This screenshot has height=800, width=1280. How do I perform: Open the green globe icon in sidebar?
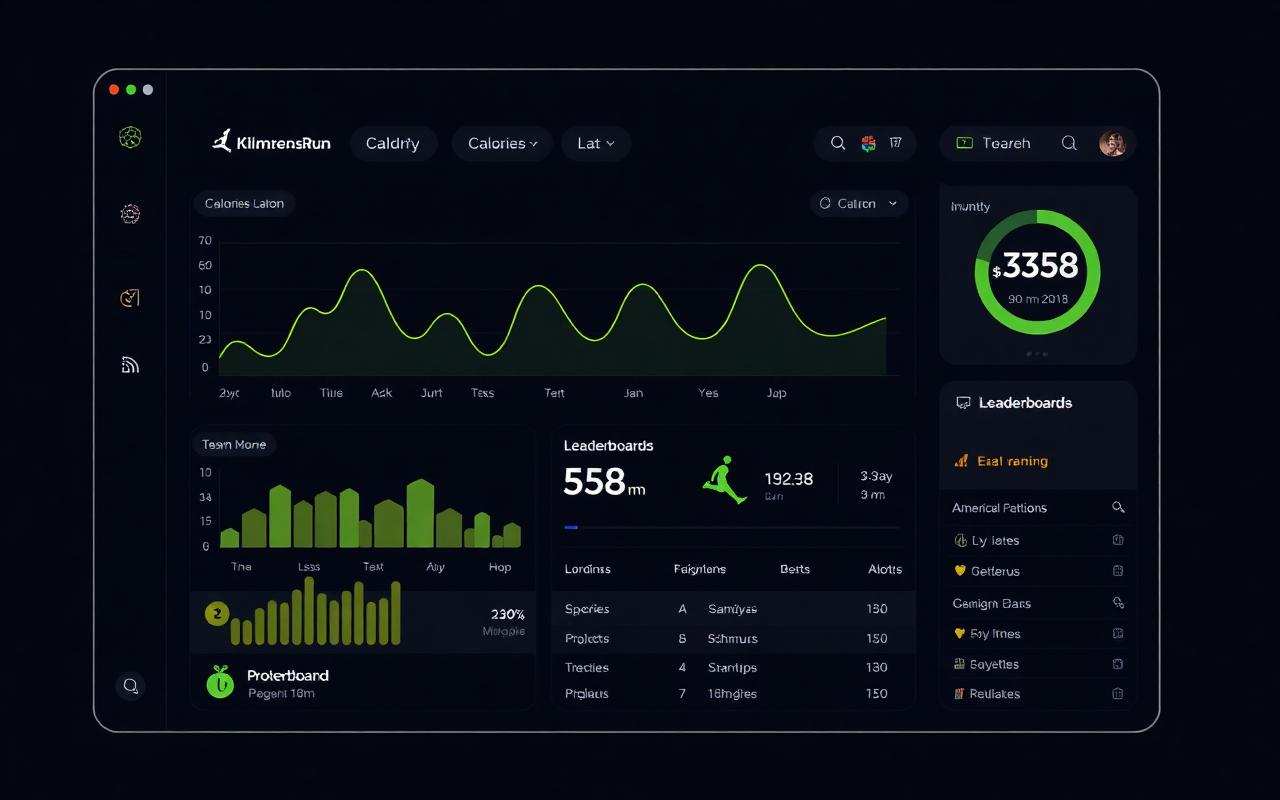coord(130,137)
